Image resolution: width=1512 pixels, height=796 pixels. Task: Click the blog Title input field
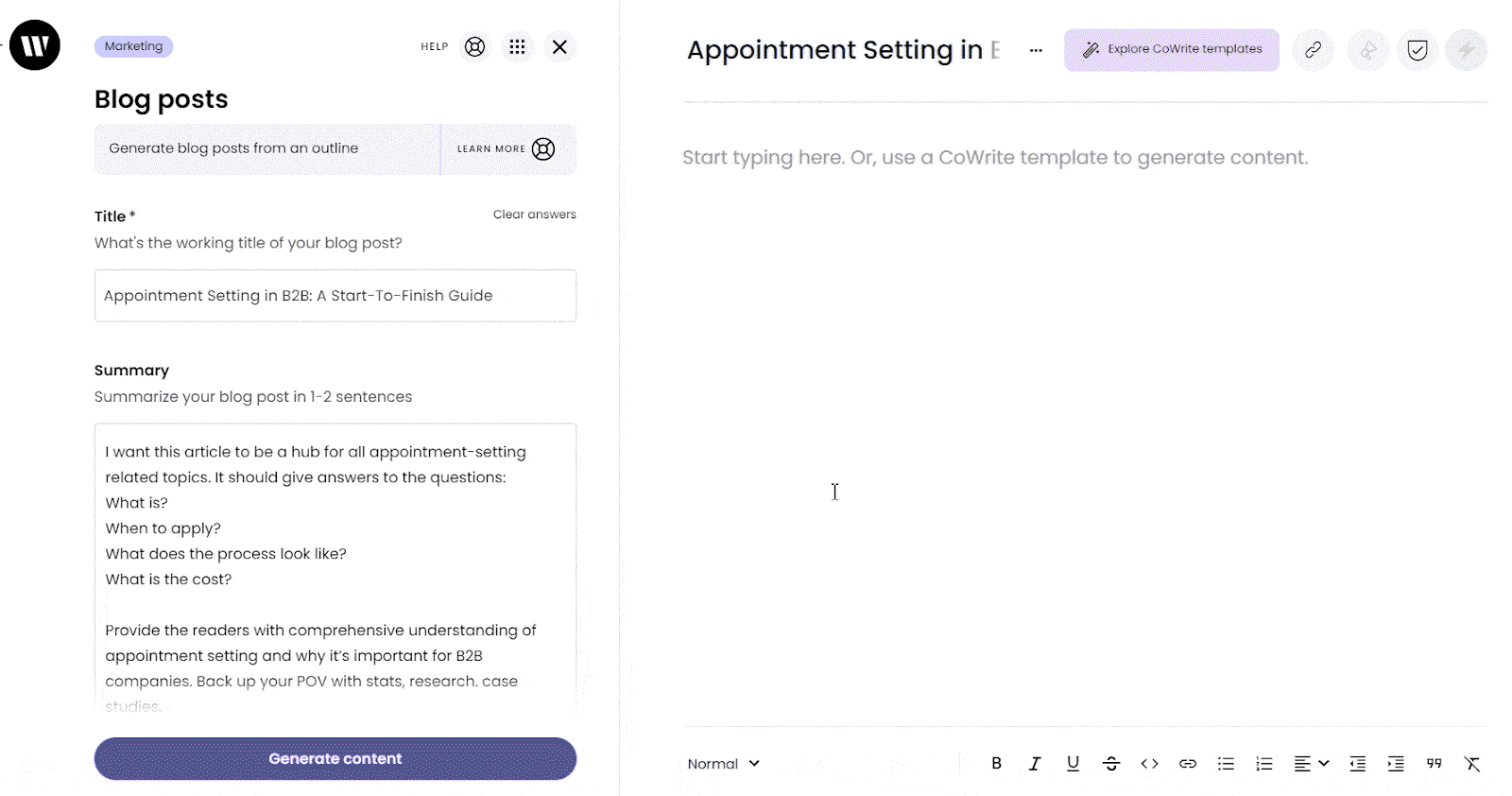[335, 296]
